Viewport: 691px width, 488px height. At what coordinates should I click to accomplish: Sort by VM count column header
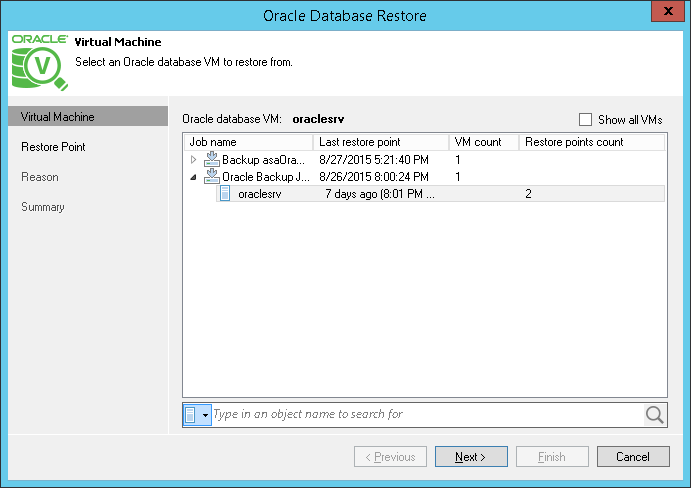484,142
